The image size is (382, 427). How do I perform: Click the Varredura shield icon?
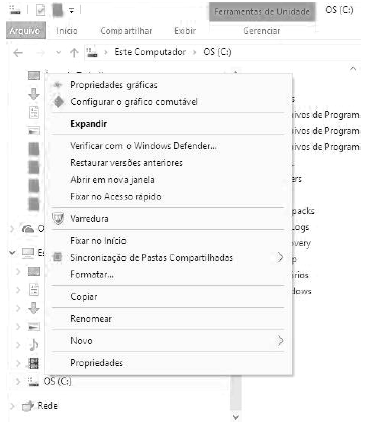[x=58, y=218]
